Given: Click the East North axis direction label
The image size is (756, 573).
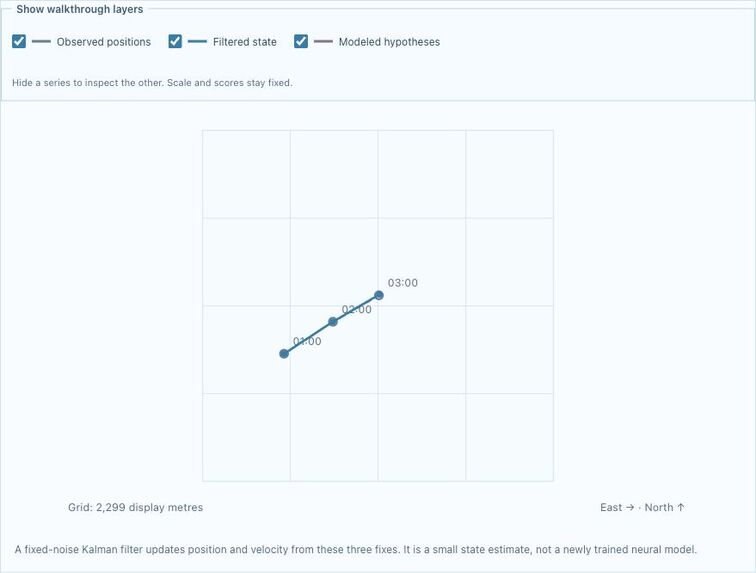Looking at the screenshot, I should click(x=642, y=507).
